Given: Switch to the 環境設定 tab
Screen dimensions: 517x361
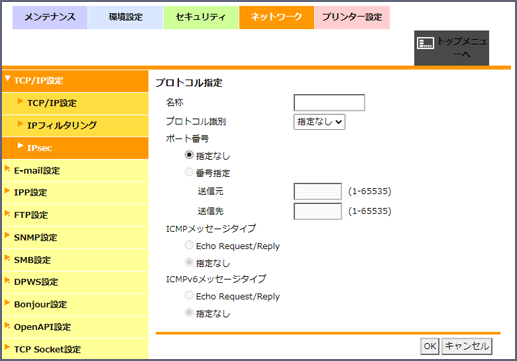Looking at the screenshot, I should click(126, 17).
